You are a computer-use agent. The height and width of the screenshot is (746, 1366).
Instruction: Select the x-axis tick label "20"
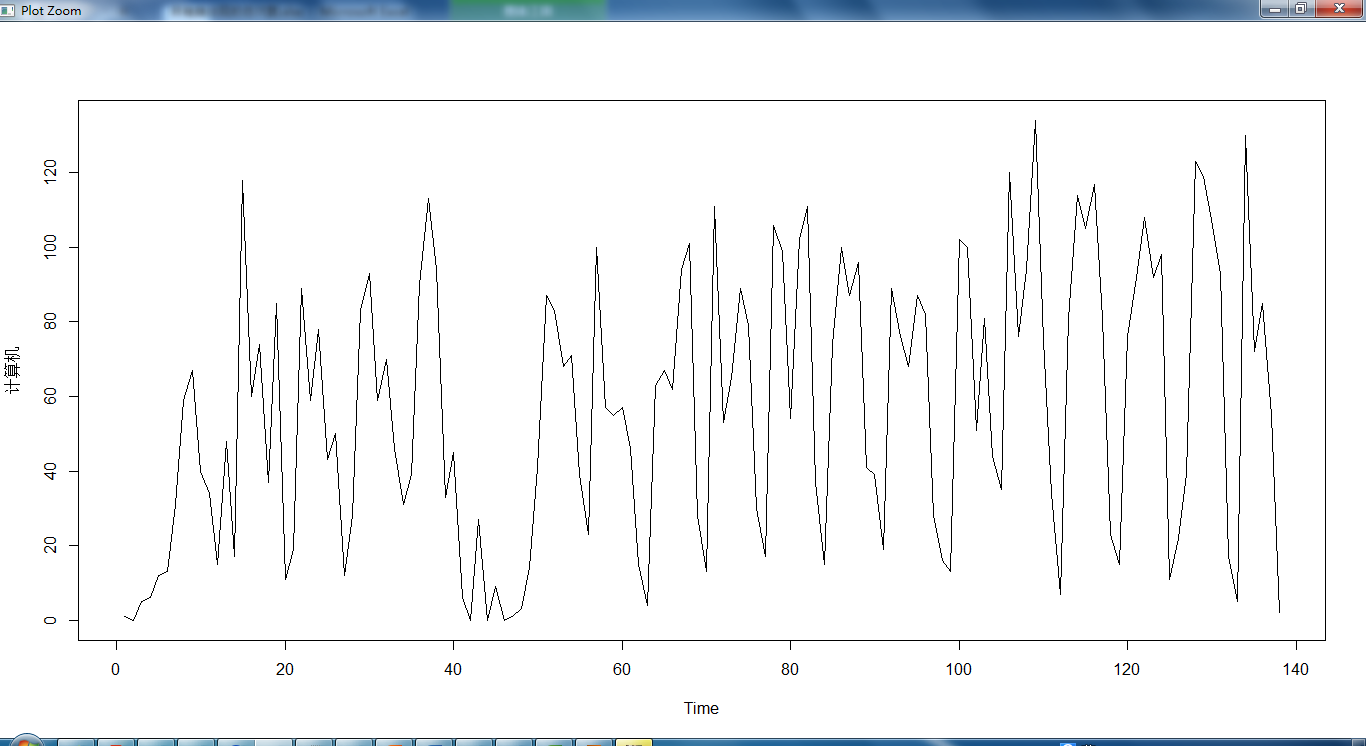point(285,668)
